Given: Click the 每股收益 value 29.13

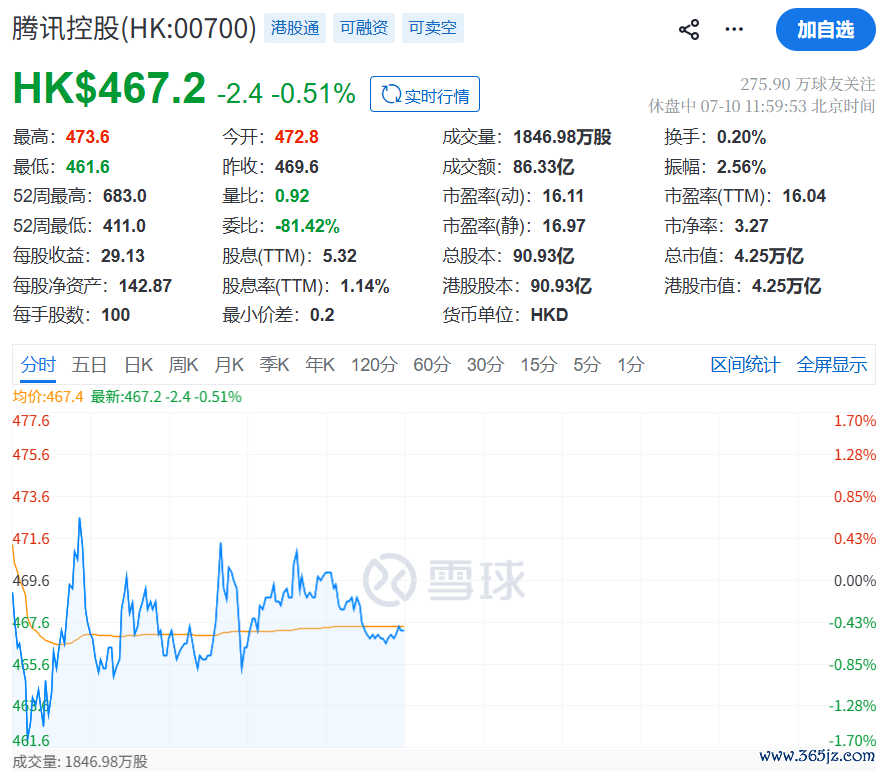Looking at the screenshot, I should [x=123, y=256].
